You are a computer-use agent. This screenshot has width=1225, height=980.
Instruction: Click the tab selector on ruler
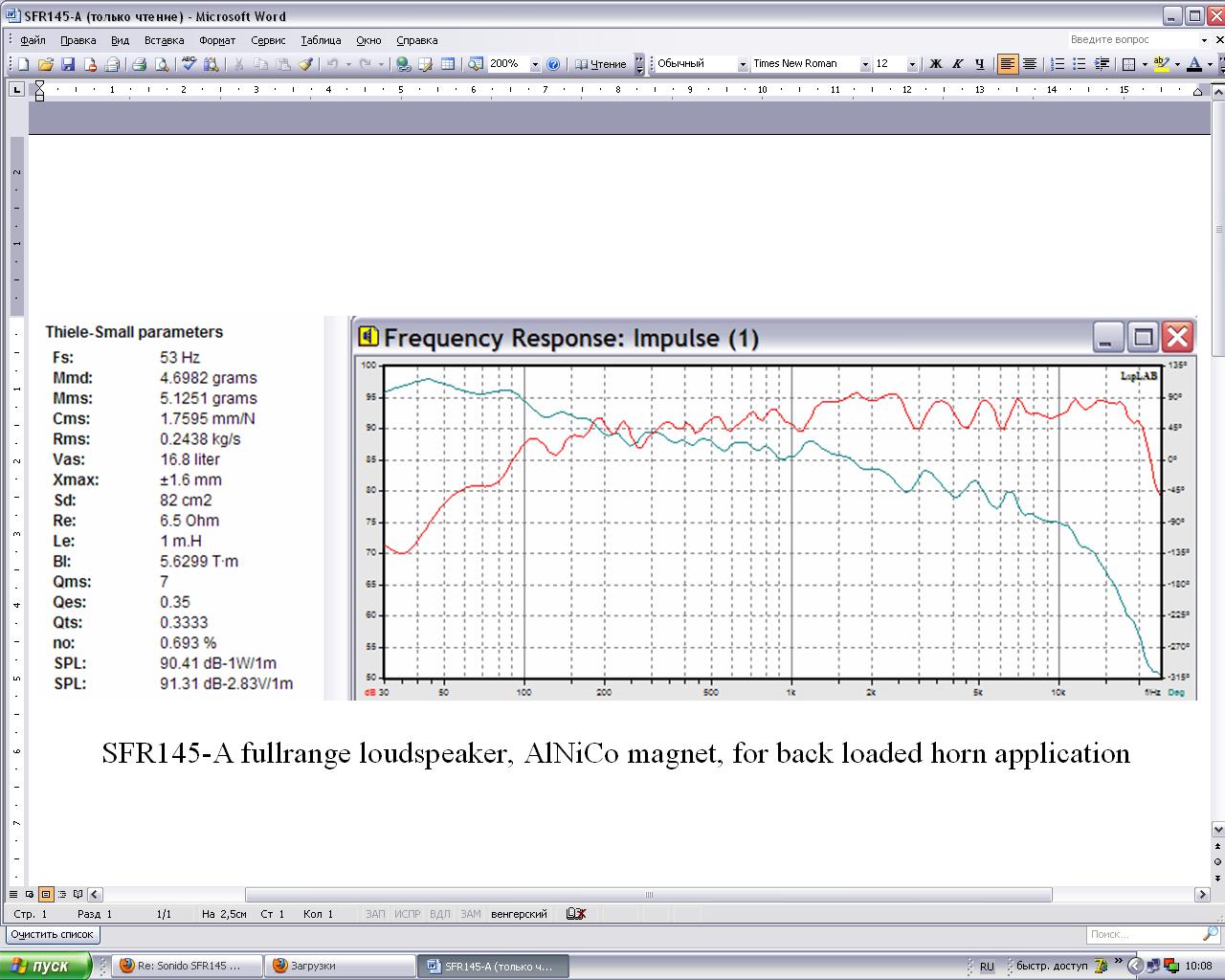tap(16, 89)
